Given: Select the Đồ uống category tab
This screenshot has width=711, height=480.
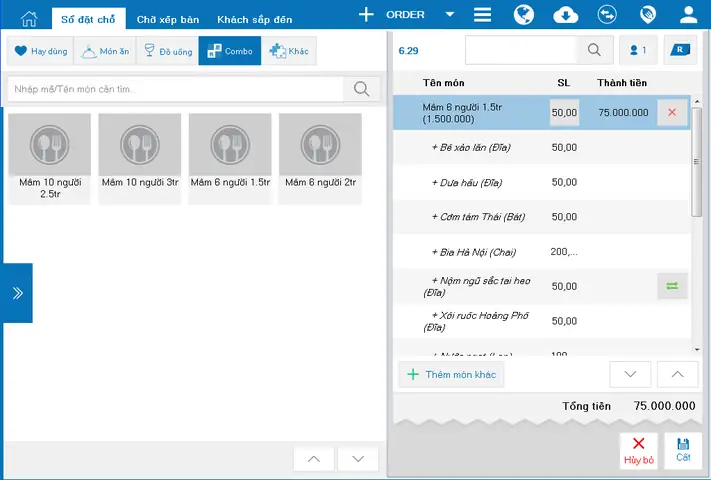Looking at the screenshot, I should coord(167,51).
